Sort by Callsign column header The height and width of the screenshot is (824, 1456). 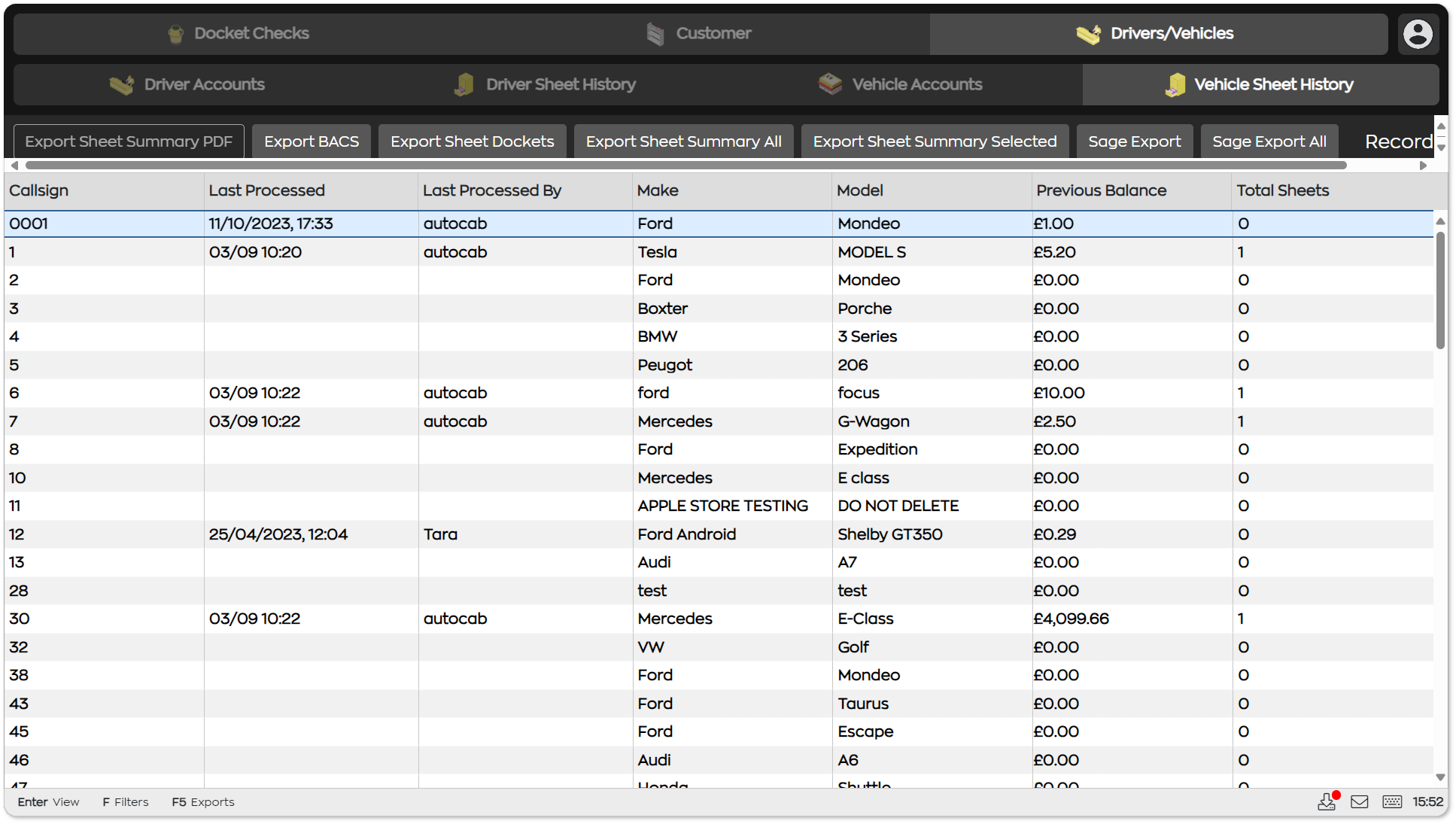point(104,191)
